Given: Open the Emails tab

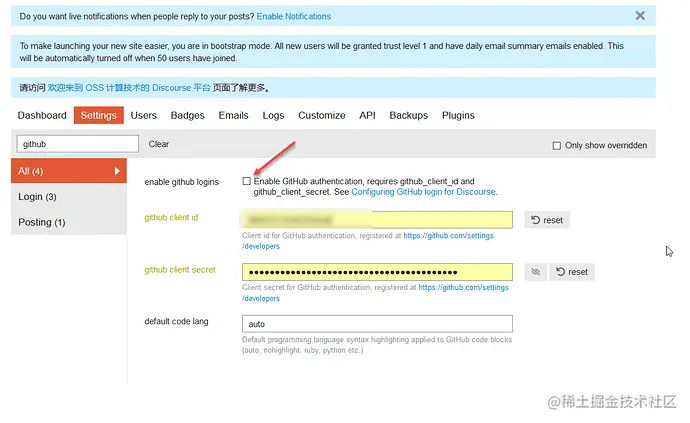Looking at the screenshot, I should pyautogui.click(x=233, y=115).
